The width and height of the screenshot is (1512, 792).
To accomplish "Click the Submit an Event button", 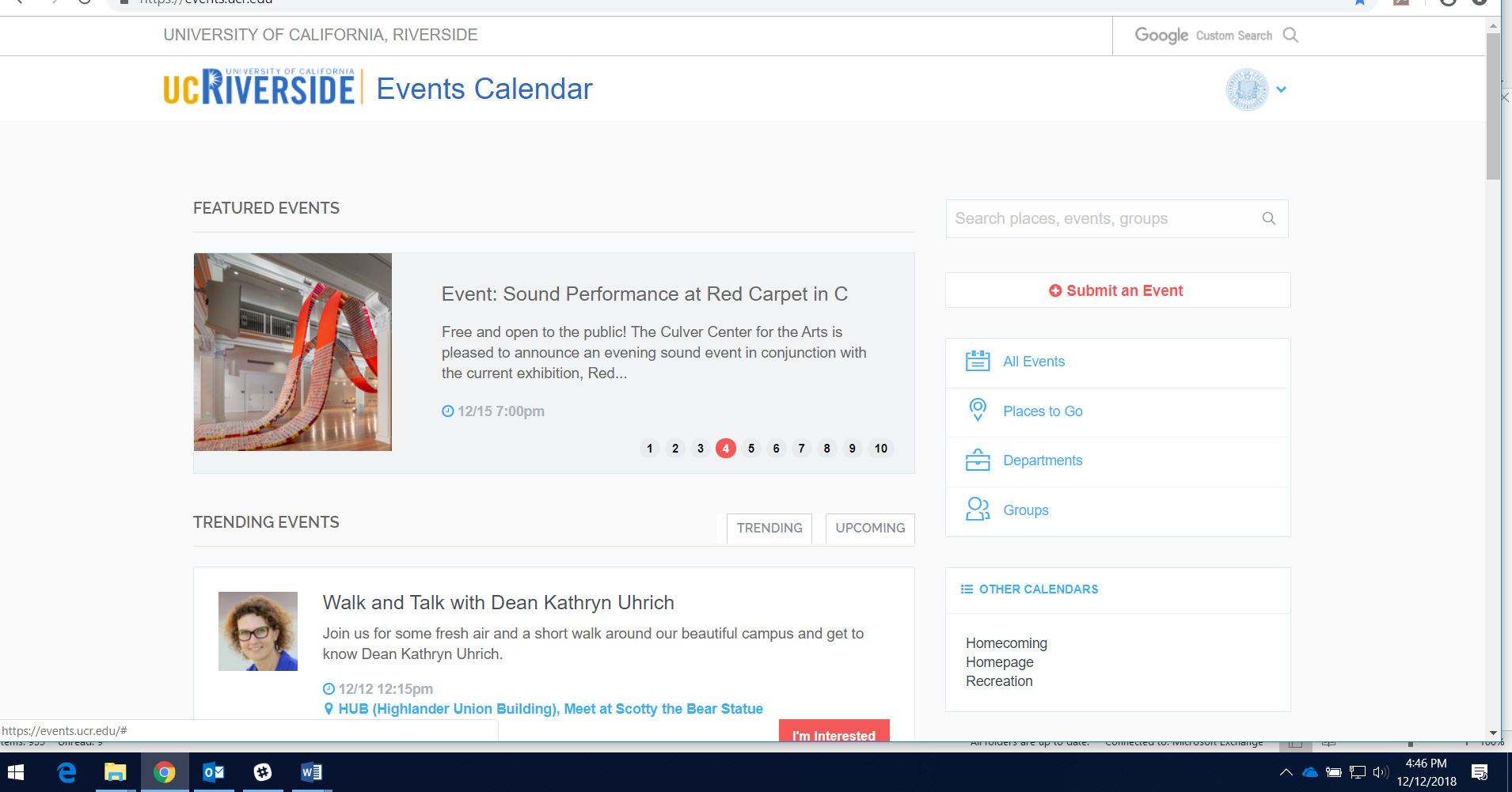I will (1117, 290).
